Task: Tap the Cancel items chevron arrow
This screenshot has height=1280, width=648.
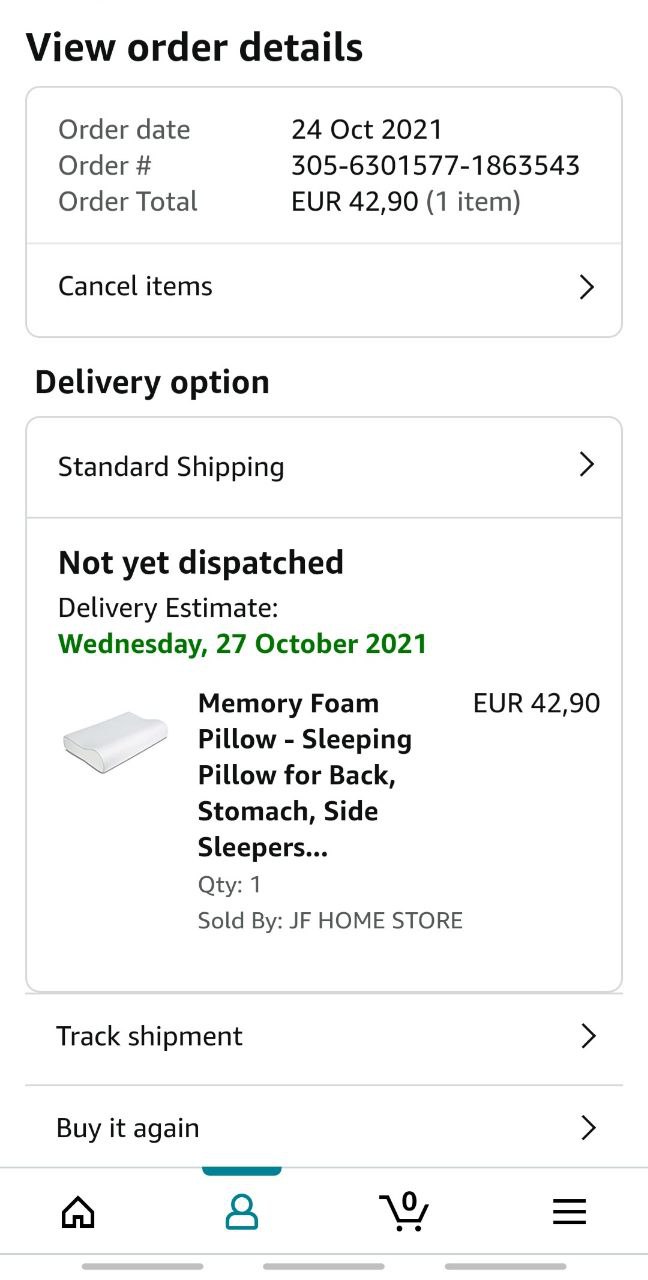Action: pos(587,287)
